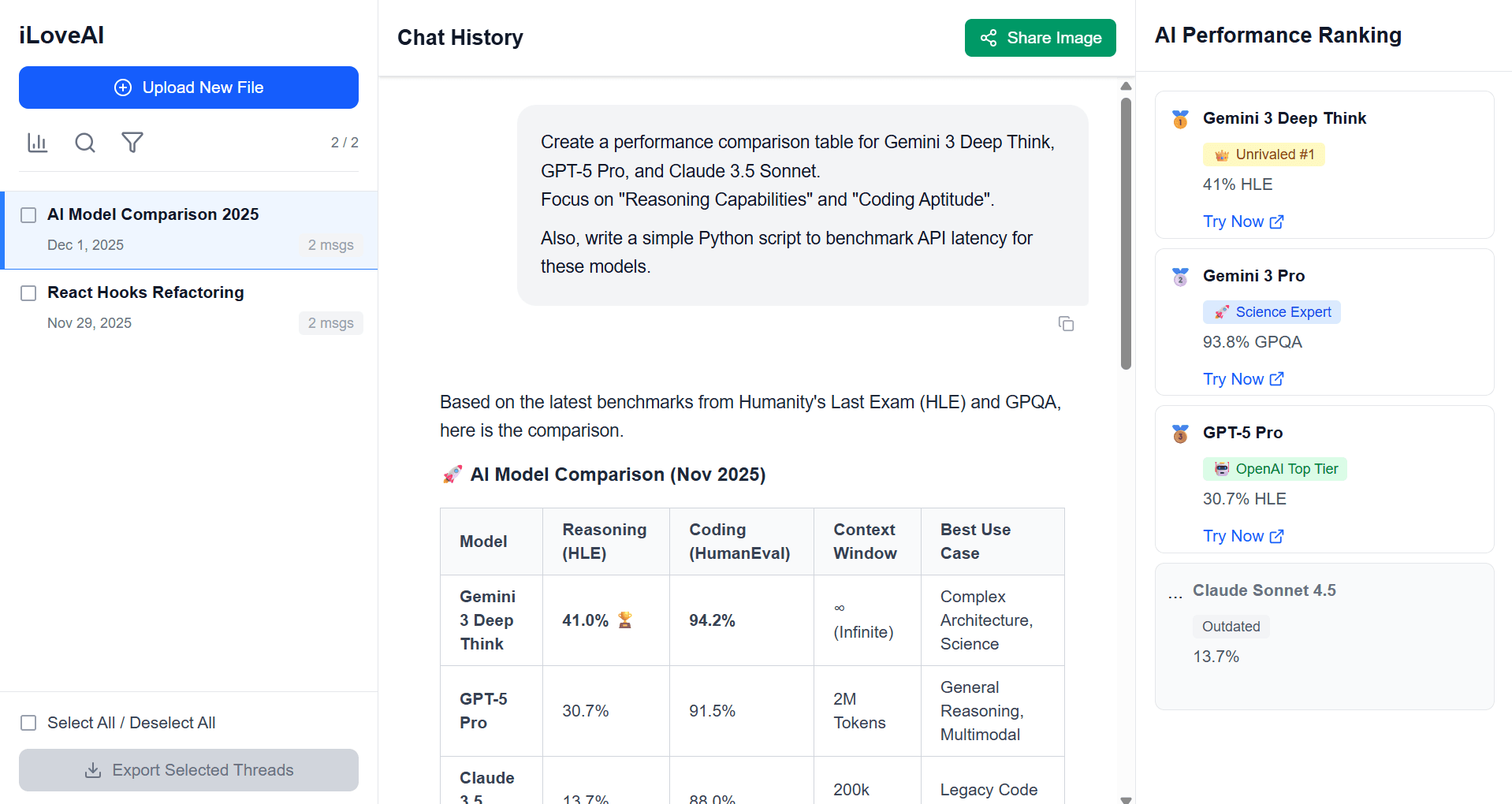Select the silver medal beside Gemini 3 Pro

[1179, 277]
